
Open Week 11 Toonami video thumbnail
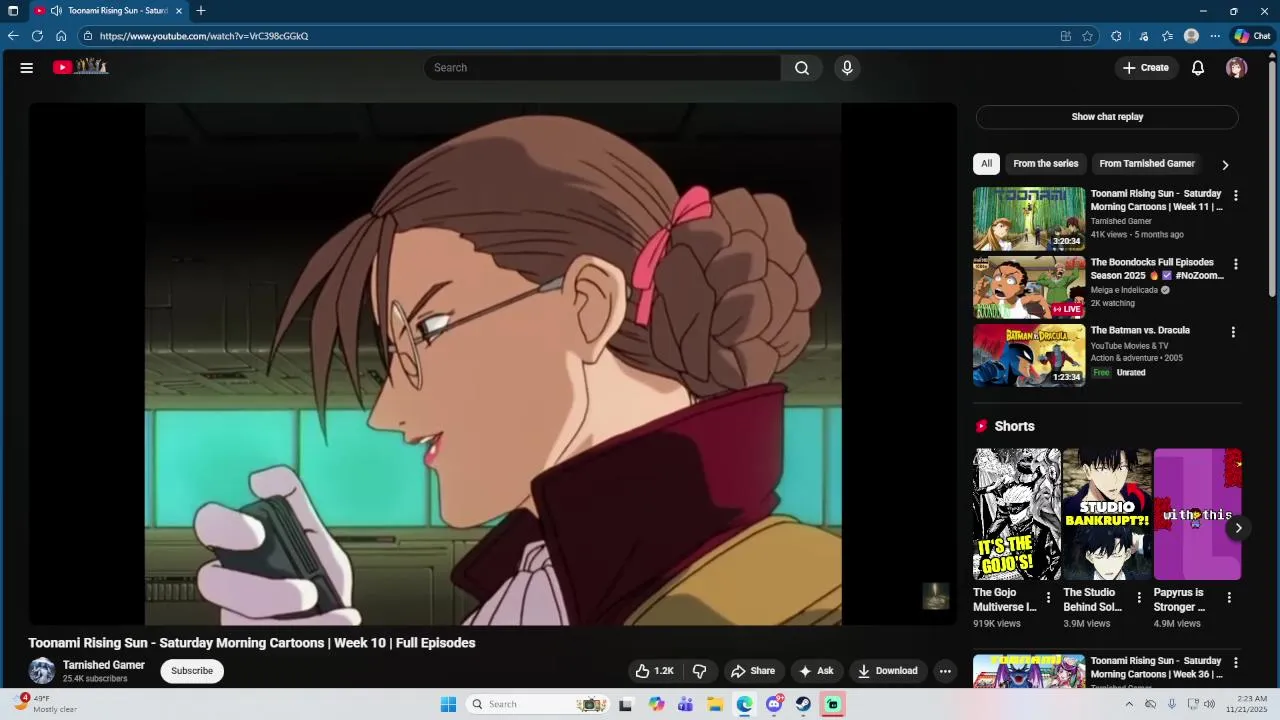pos(1029,218)
